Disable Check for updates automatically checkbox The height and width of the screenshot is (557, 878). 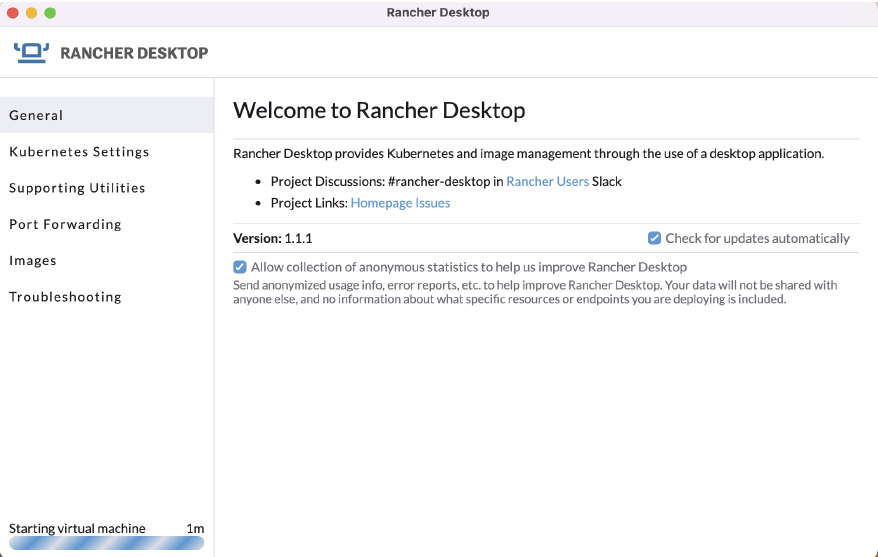[x=654, y=238]
